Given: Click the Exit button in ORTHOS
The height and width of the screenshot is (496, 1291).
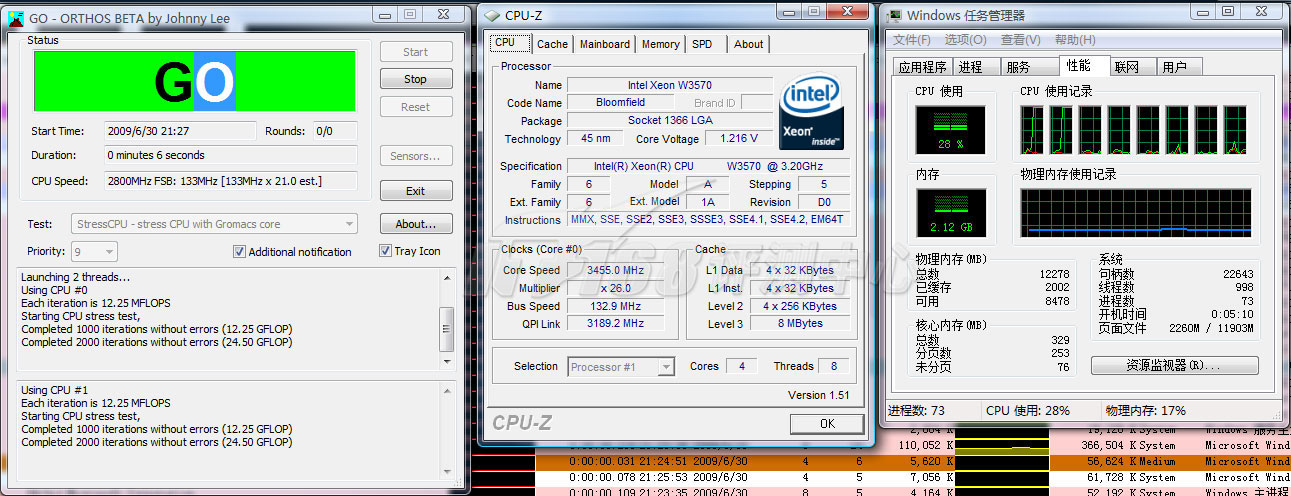Looking at the screenshot, I should [x=415, y=191].
